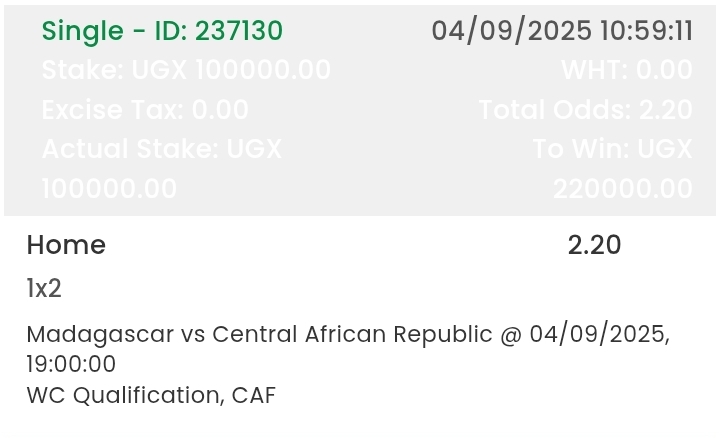Click the Actual Stake: UGX label
The width and height of the screenshot is (720, 438).
pos(162,149)
